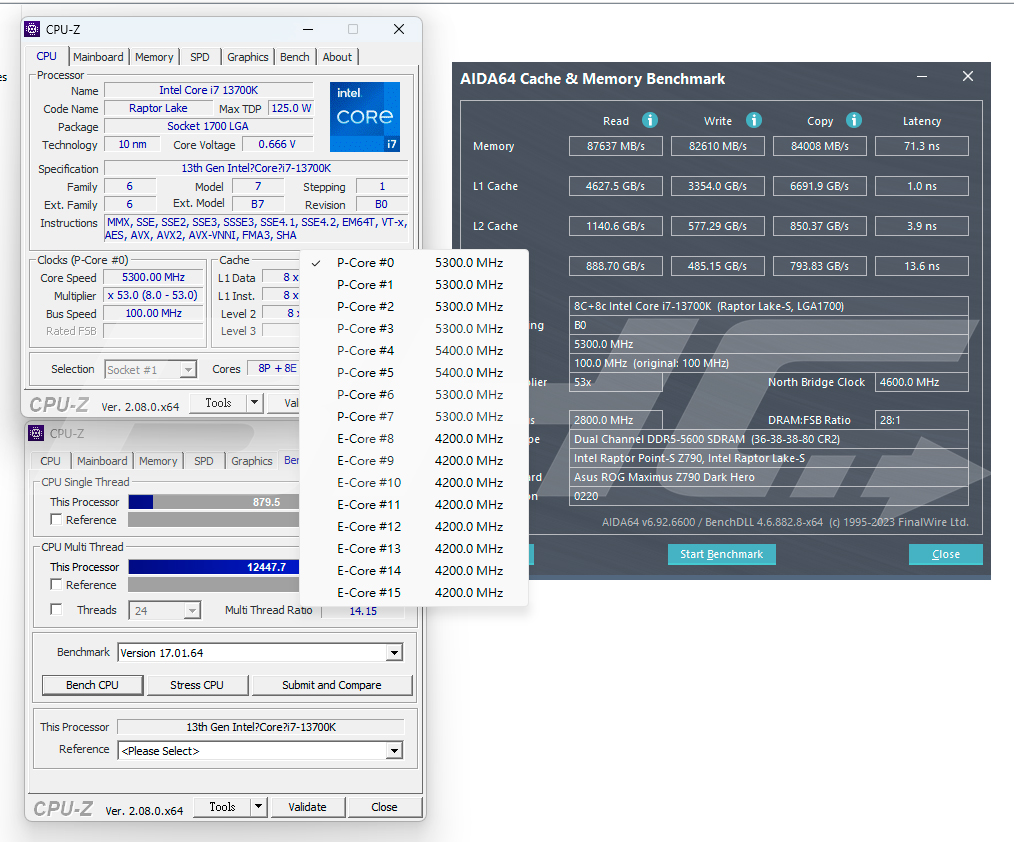The height and width of the screenshot is (842, 1014).
Task: Choose P-Core #4 from the core clock menu
Action: 415,351
